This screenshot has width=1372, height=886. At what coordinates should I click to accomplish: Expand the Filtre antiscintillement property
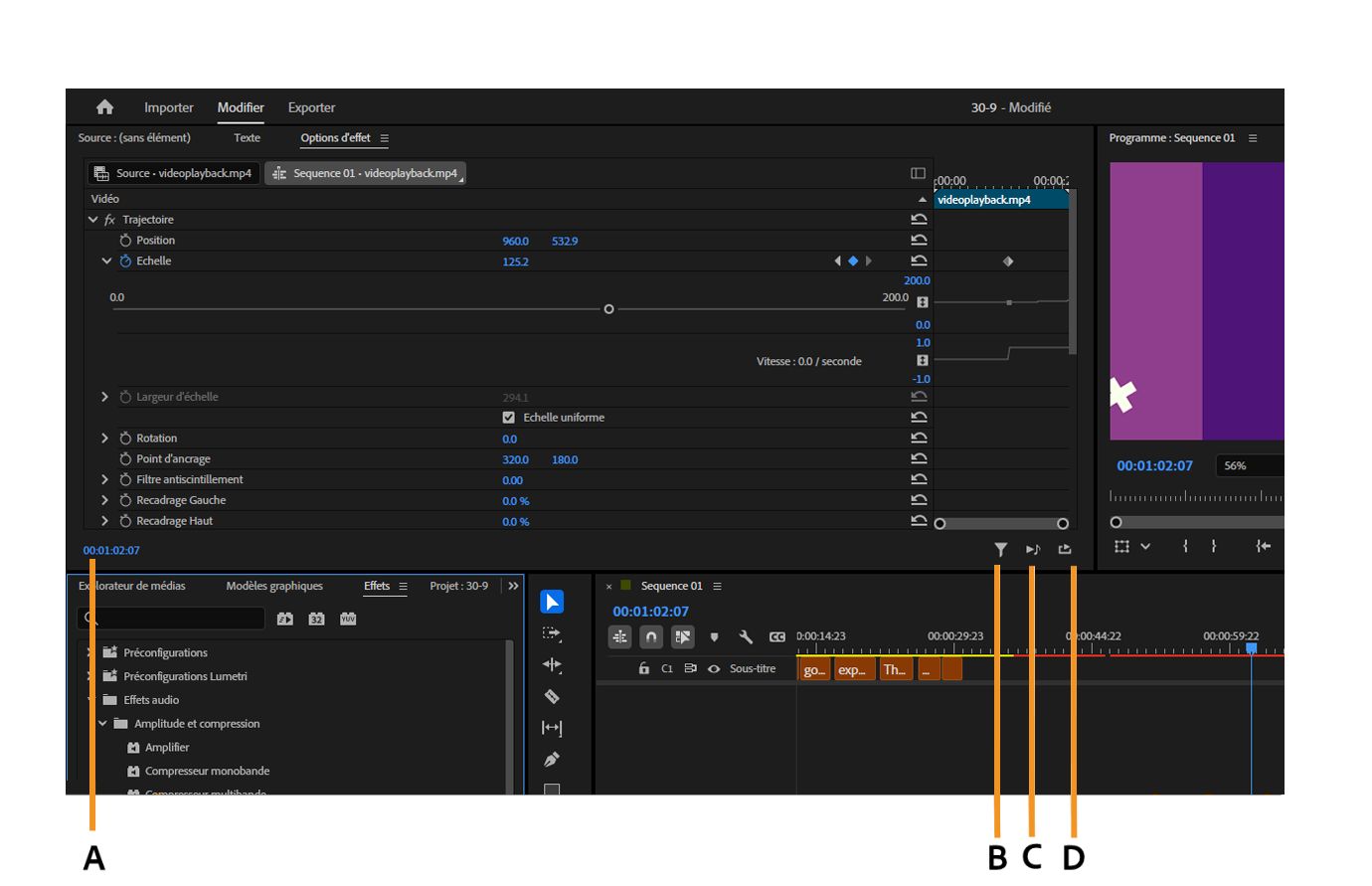[x=105, y=479]
